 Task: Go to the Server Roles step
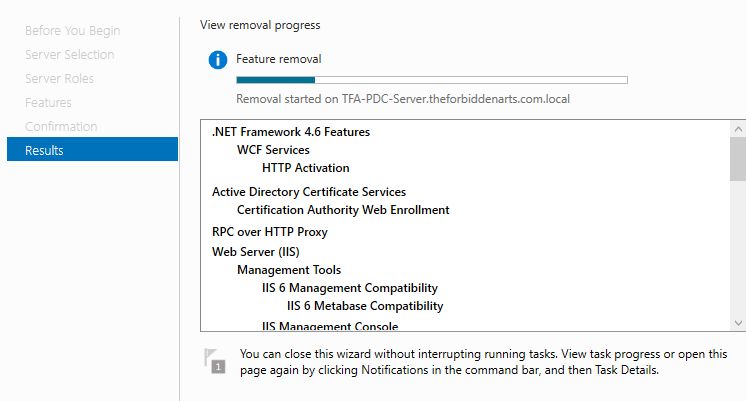click(60, 79)
